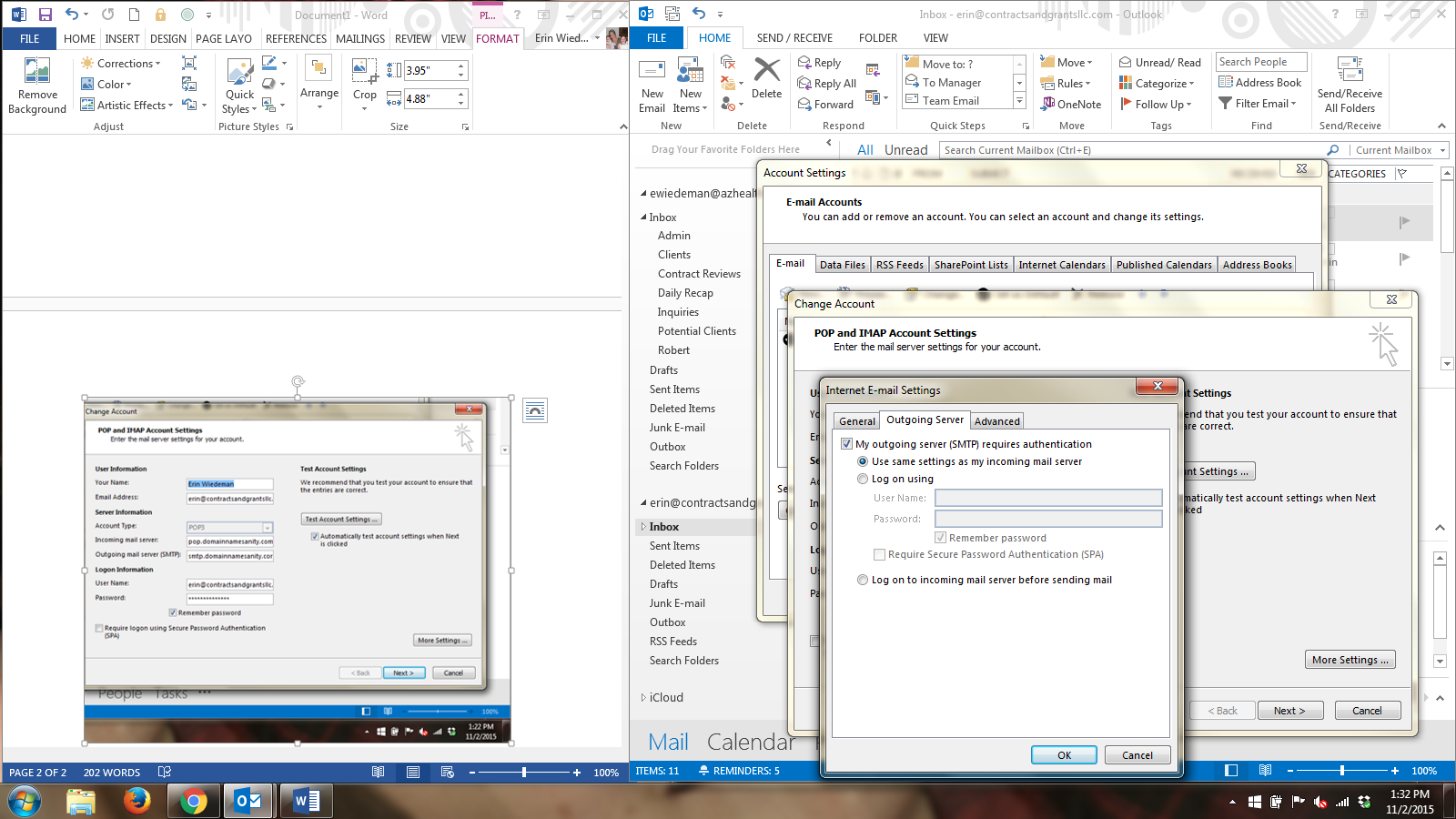Viewport: 1456px width, 819px height.
Task: Click Next in Change Account dialog
Action: click(1289, 711)
